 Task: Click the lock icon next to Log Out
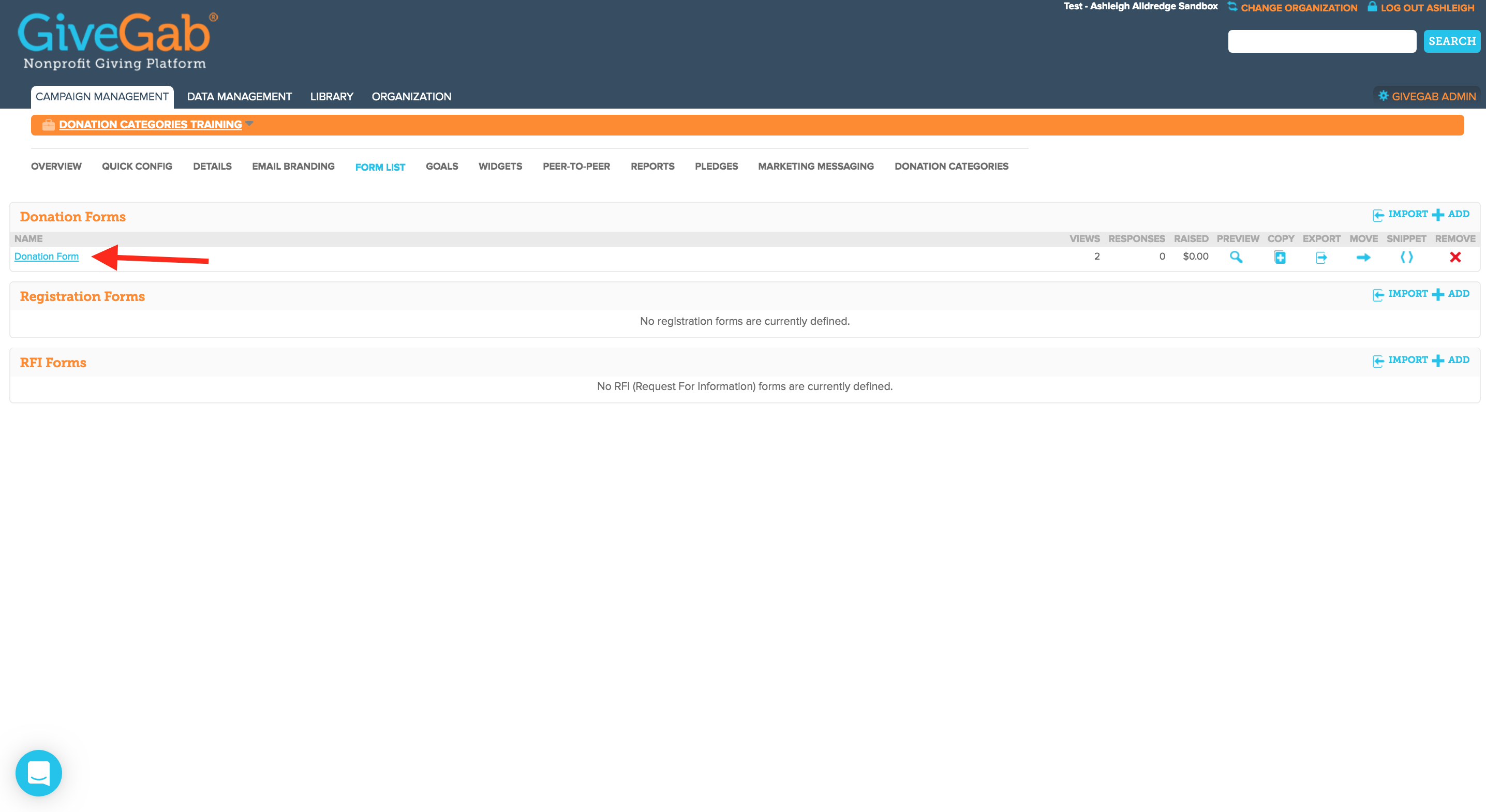(x=1372, y=7)
